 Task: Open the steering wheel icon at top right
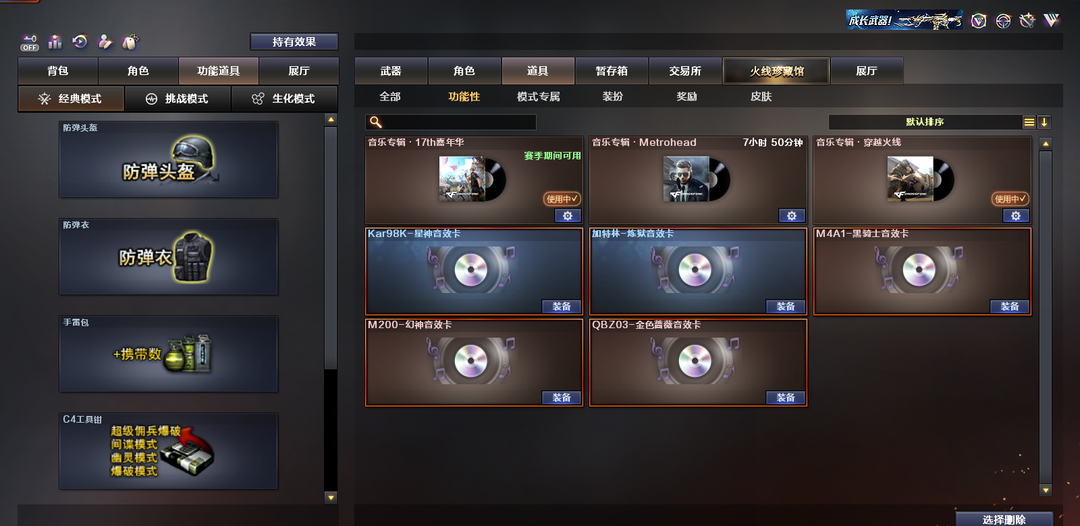pyautogui.click(x=1004, y=21)
